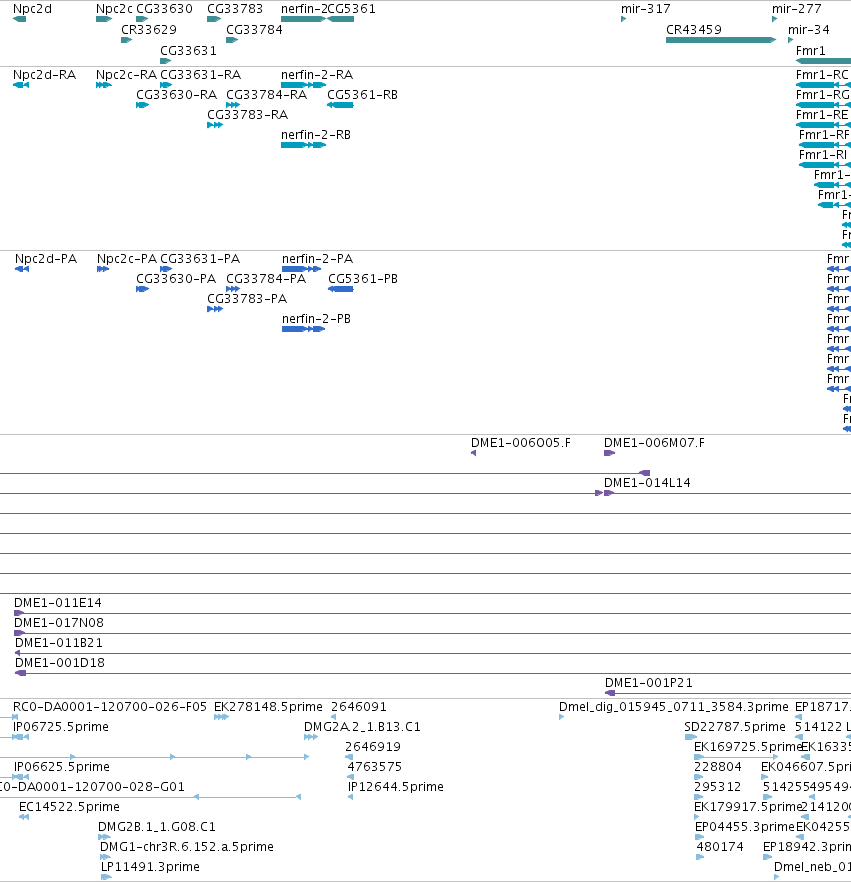Click the 2646091 EST label

[x=359, y=707]
